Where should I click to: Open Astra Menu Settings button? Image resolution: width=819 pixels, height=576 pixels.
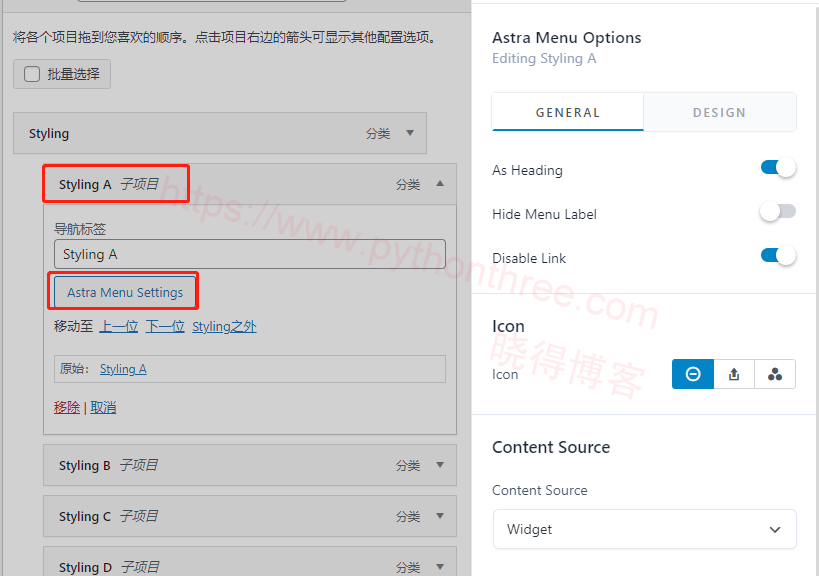tap(125, 292)
